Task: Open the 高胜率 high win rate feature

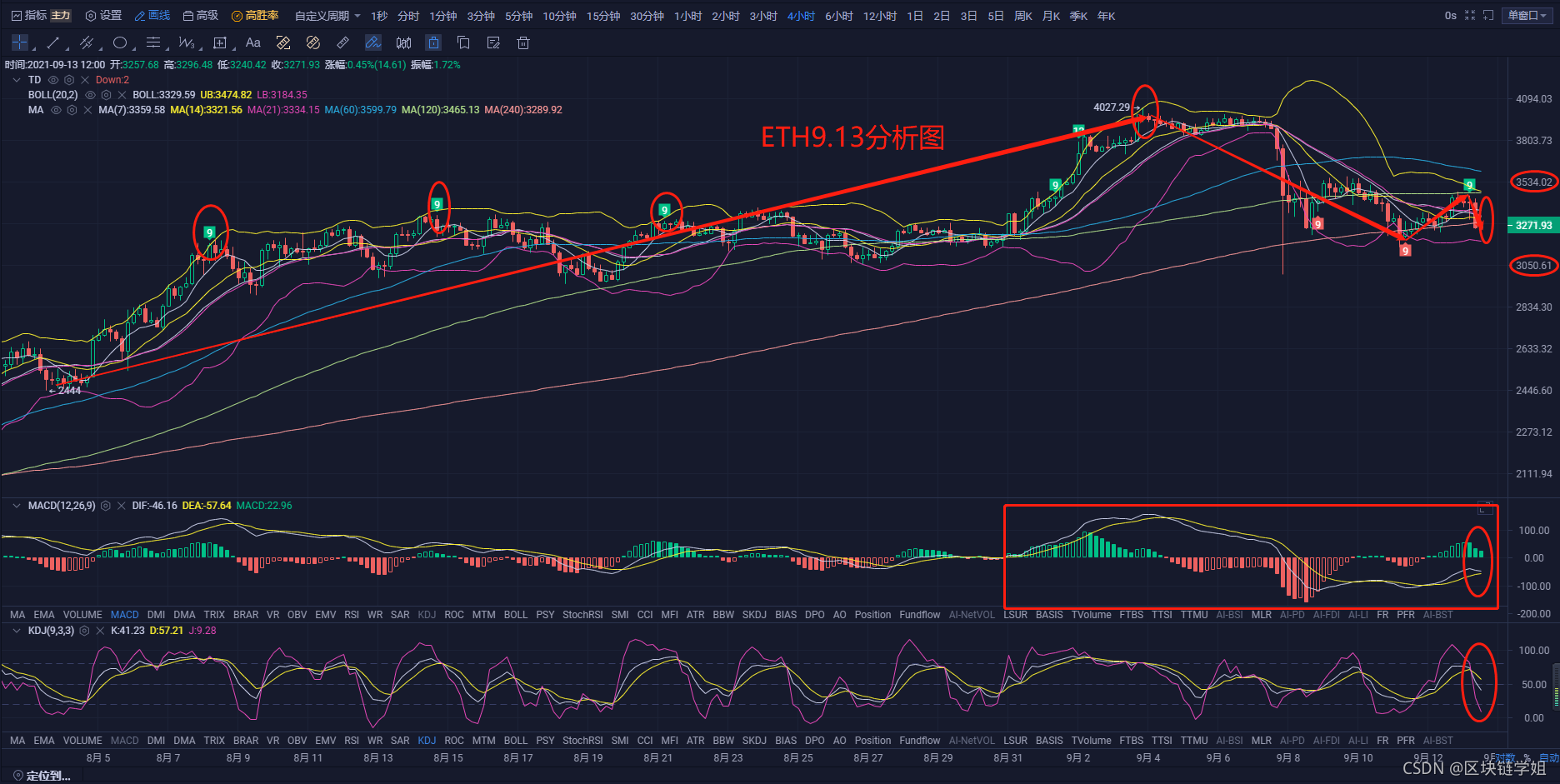Action: click(x=255, y=16)
